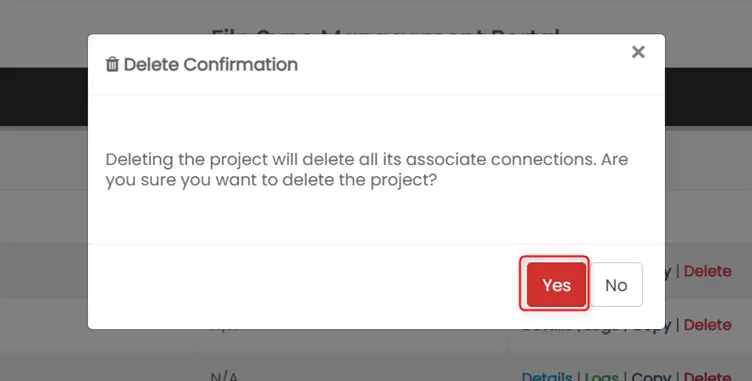Click the dimmed table row left of bottom N/A
The height and width of the screenshot is (381, 752).
click(x=103, y=369)
